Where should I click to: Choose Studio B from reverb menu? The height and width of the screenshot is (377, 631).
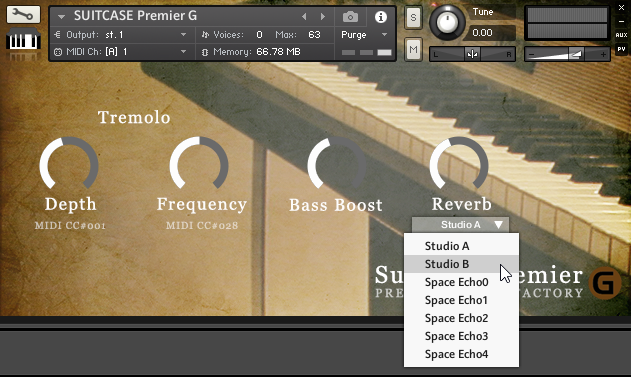click(461, 264)
